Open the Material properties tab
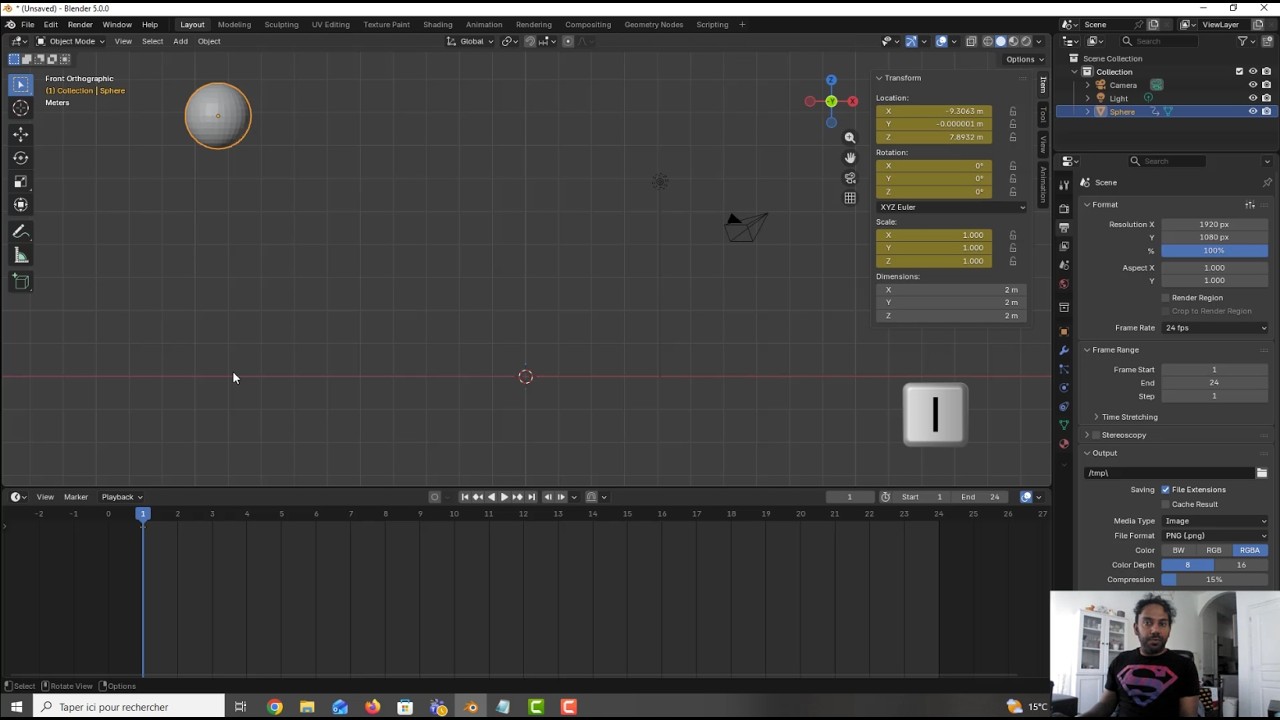 pos(1064,444)
